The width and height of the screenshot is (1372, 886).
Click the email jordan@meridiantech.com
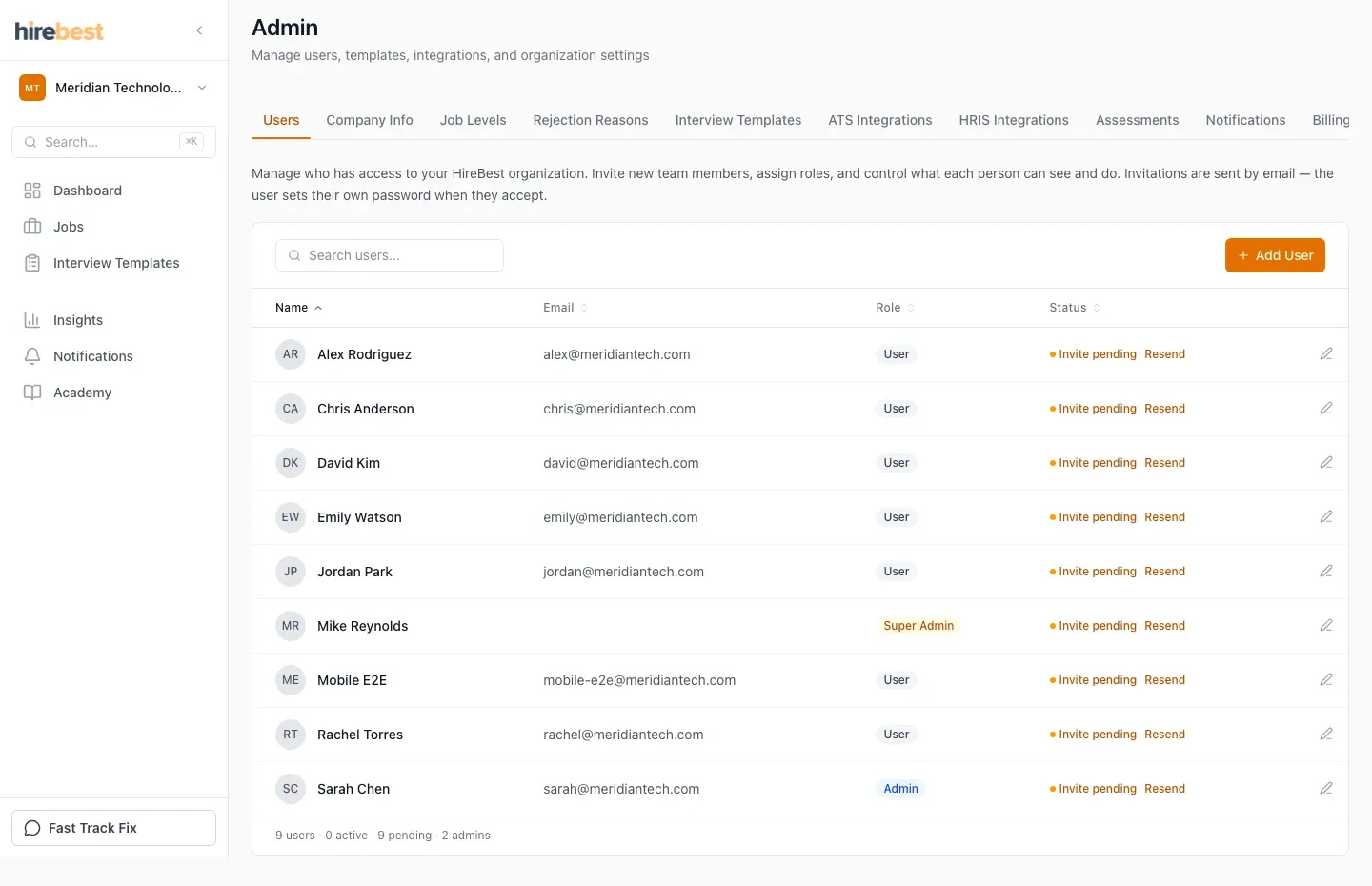tap(623, 572)
